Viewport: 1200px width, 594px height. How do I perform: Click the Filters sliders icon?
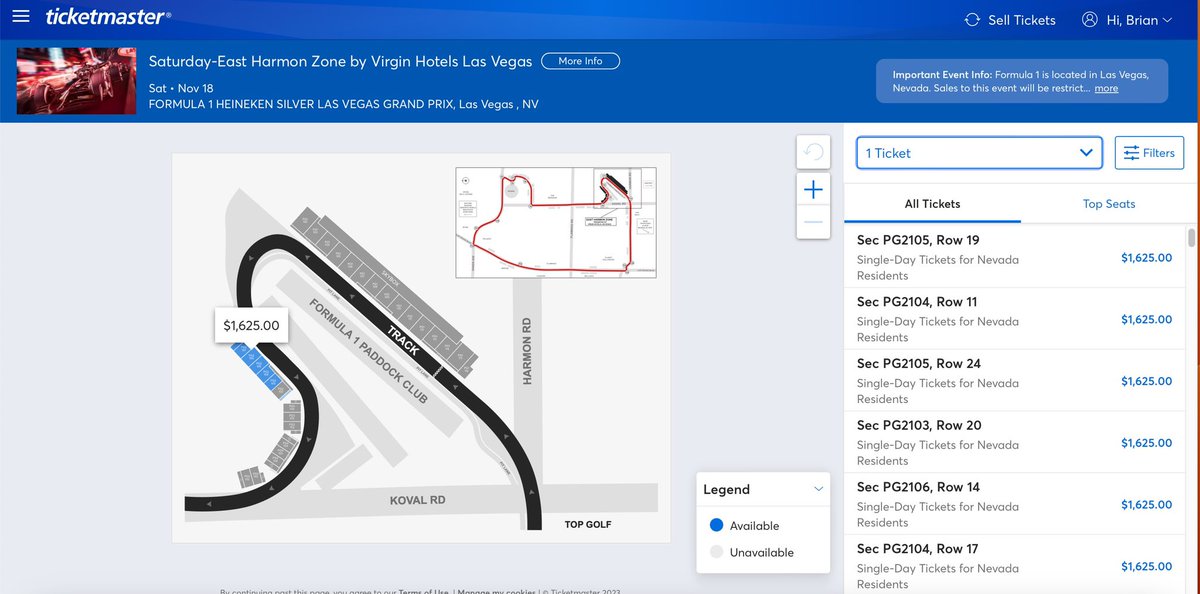[x=1132, y=153]
